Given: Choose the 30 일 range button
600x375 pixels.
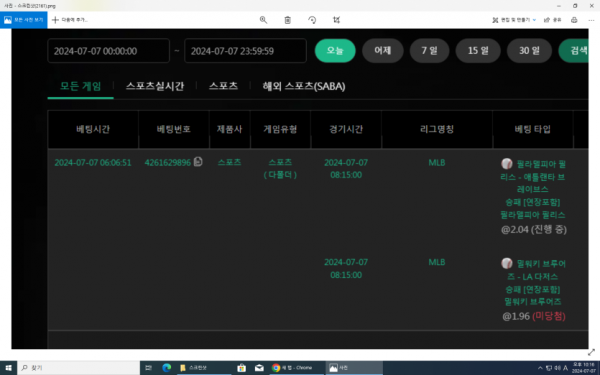Looking at the screenshot, I should [529, 51].
